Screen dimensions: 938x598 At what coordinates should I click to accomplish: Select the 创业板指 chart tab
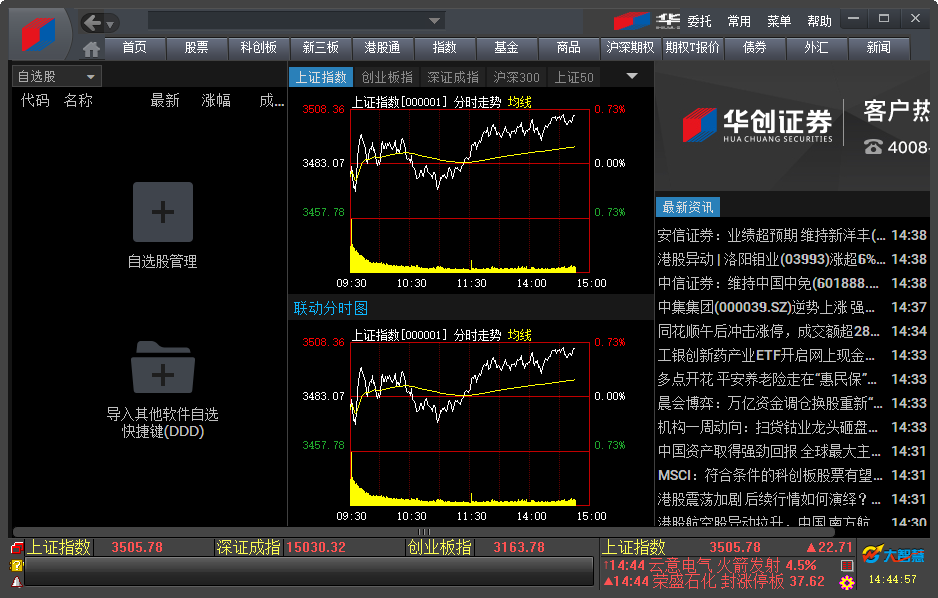(x=387, y=77)
